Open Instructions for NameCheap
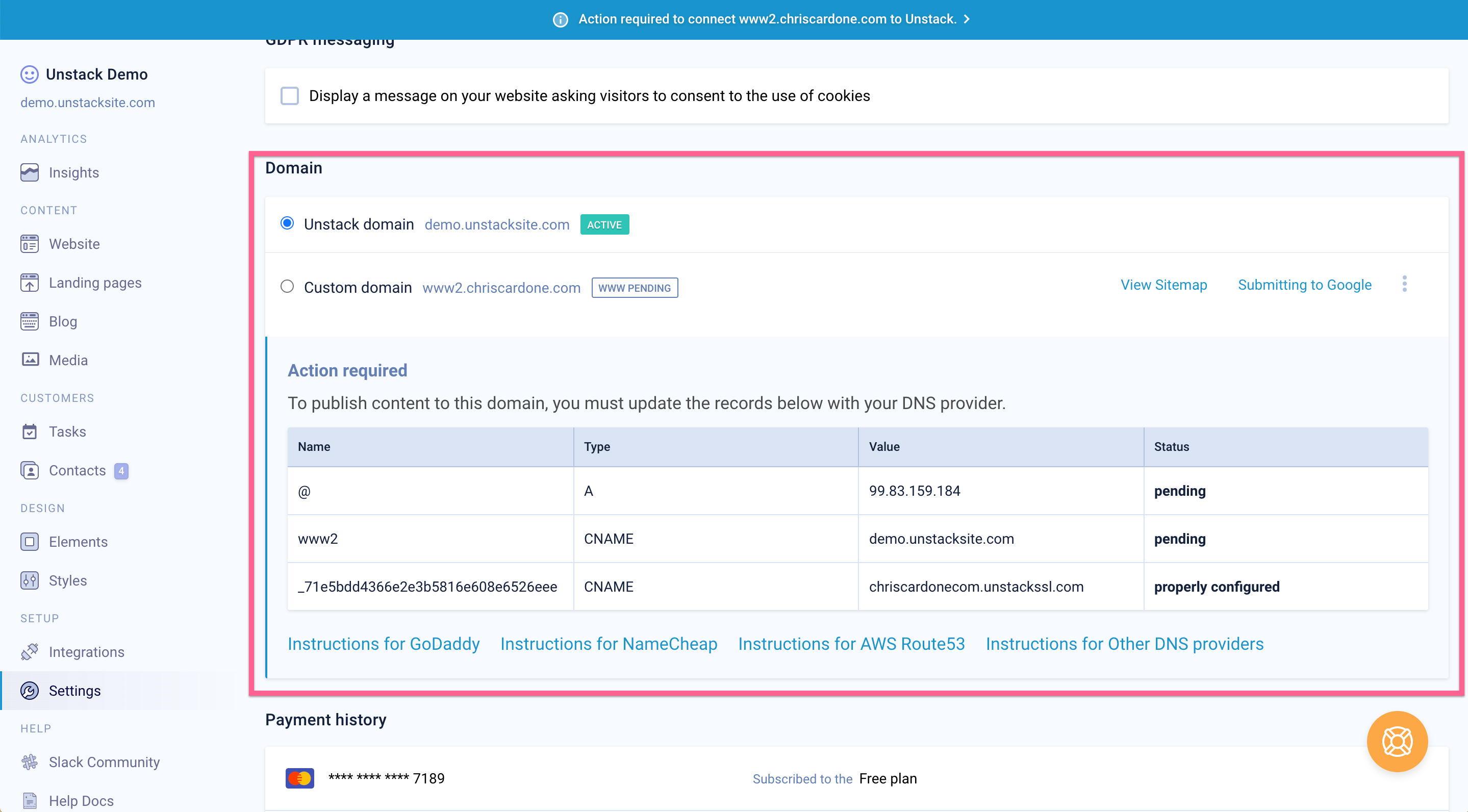Viewport: 1468px width, 812px height. coord(609,644)
